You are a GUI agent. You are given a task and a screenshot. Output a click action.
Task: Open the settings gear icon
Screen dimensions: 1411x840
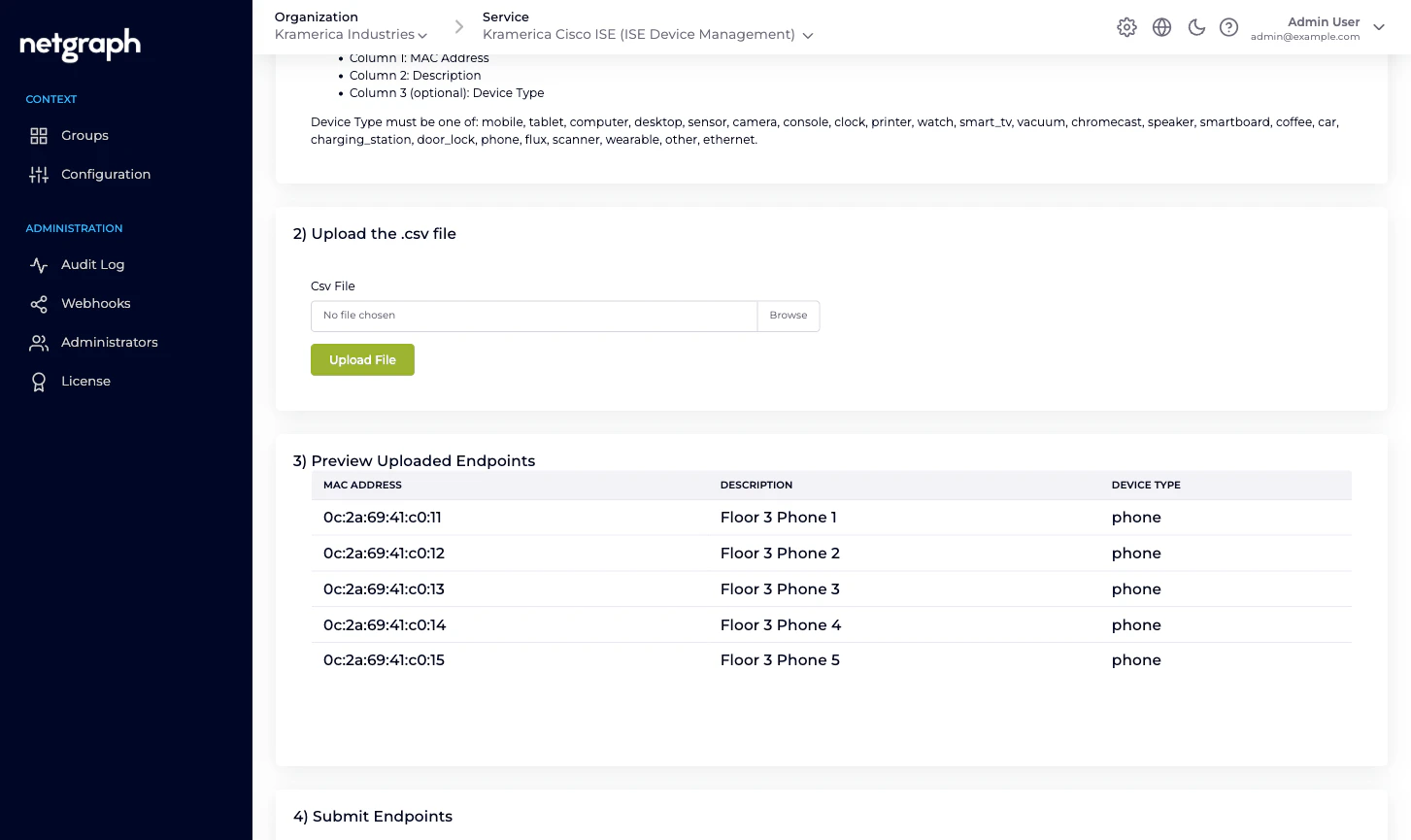[x=1126, y=27]
